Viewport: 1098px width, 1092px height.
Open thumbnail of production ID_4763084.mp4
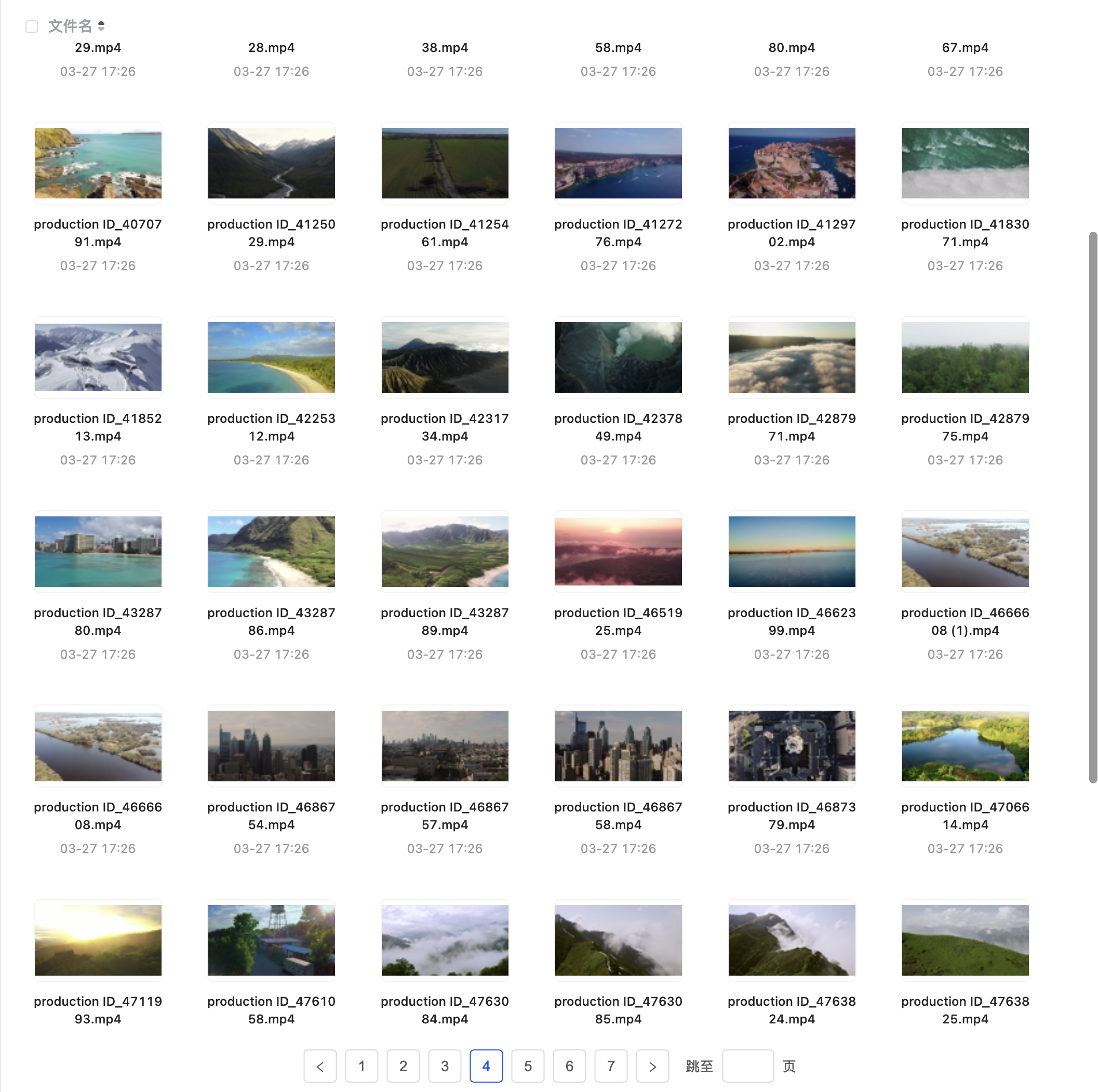(445, 940)
